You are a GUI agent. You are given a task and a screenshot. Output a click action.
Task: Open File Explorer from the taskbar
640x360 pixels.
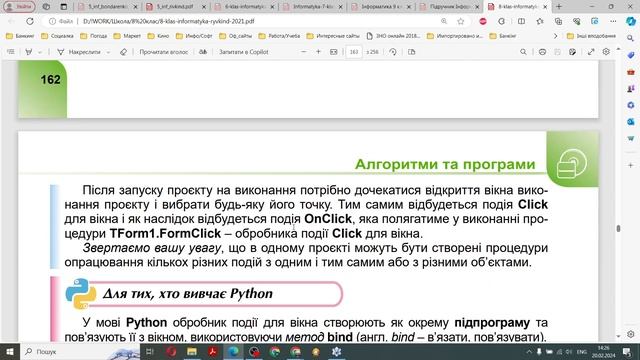click(191, 351)
